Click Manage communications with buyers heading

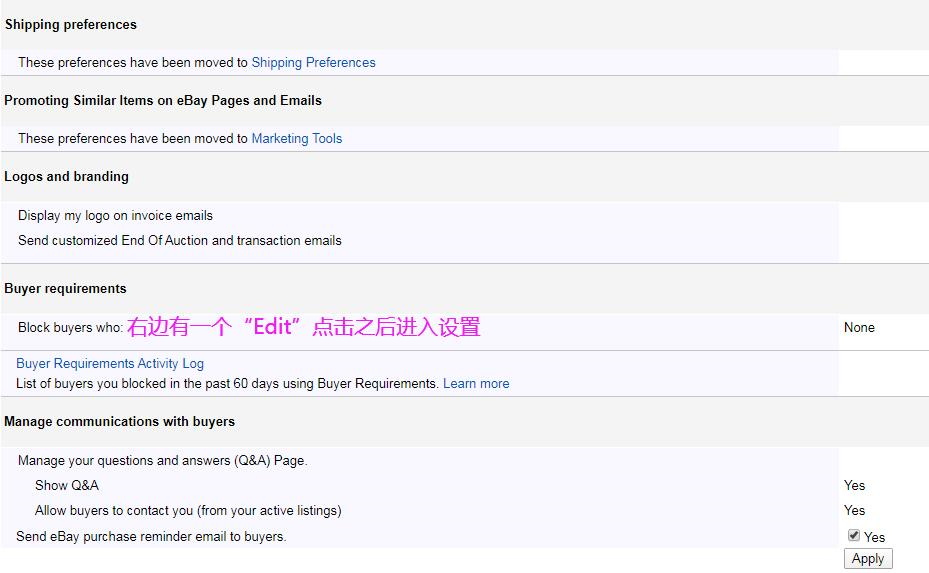point(119,421)
